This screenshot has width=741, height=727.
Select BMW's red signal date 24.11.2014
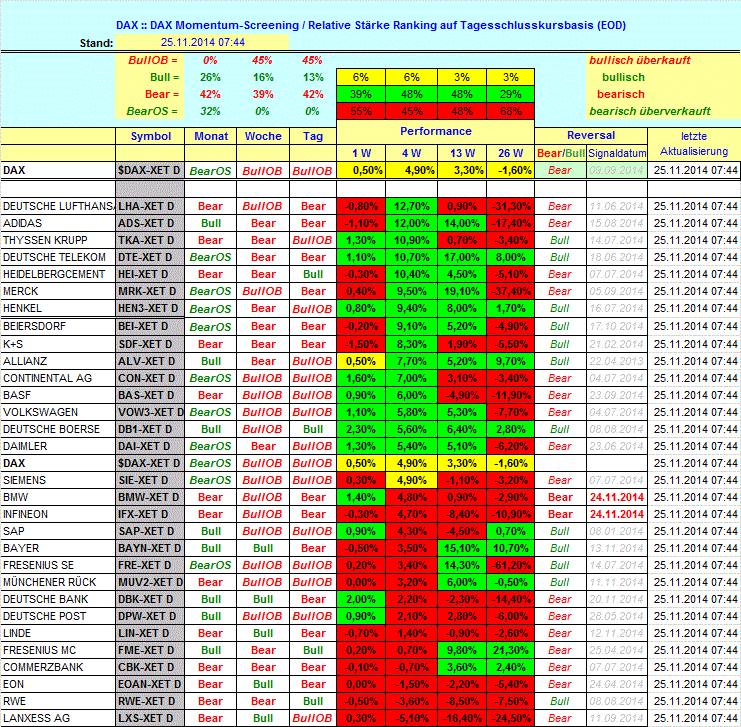point(616,496)
